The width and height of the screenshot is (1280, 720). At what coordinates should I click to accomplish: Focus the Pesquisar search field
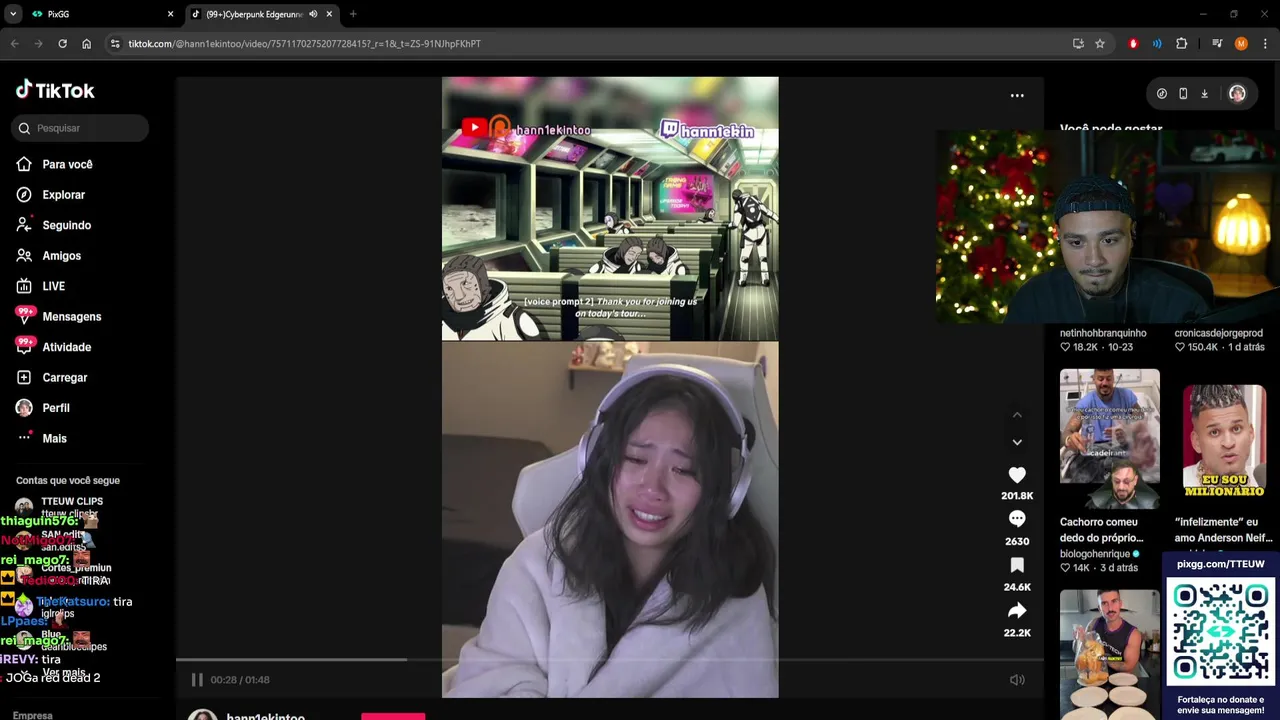tap(81, 128)
